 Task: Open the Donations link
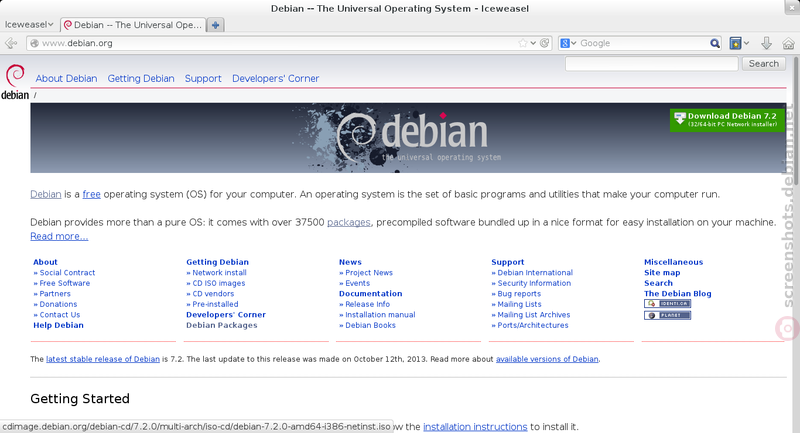58,304
